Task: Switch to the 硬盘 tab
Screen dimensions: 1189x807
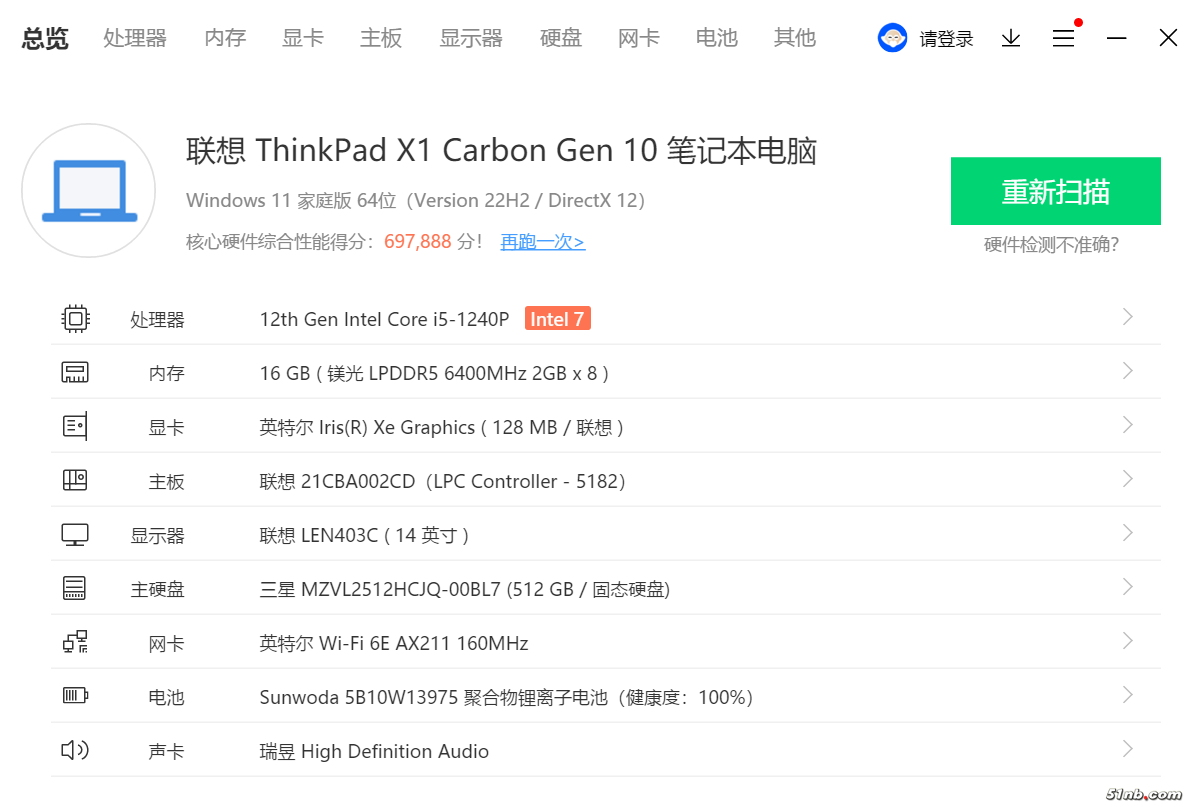Action: pos(560,38)
